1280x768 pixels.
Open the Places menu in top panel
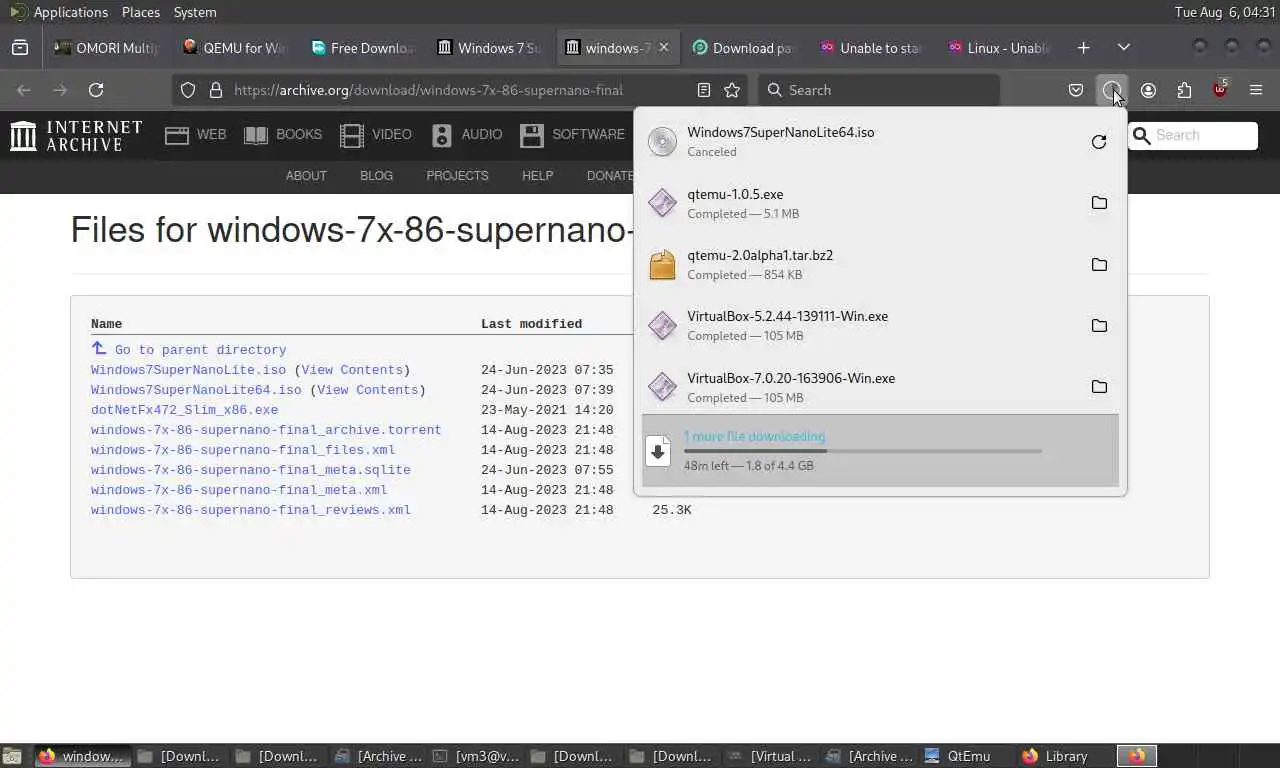pos(141,12)
